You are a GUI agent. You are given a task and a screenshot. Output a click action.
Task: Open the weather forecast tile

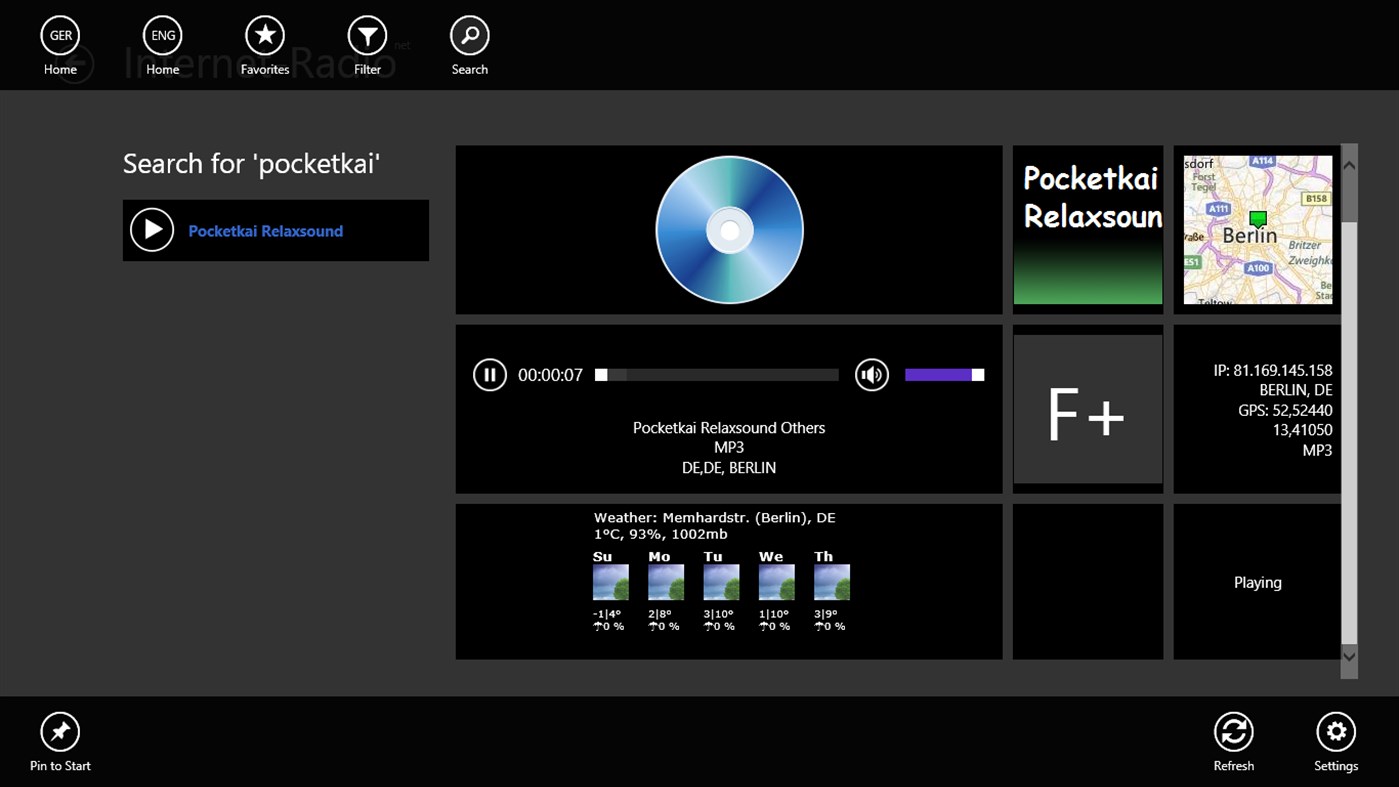coord(729,581)
